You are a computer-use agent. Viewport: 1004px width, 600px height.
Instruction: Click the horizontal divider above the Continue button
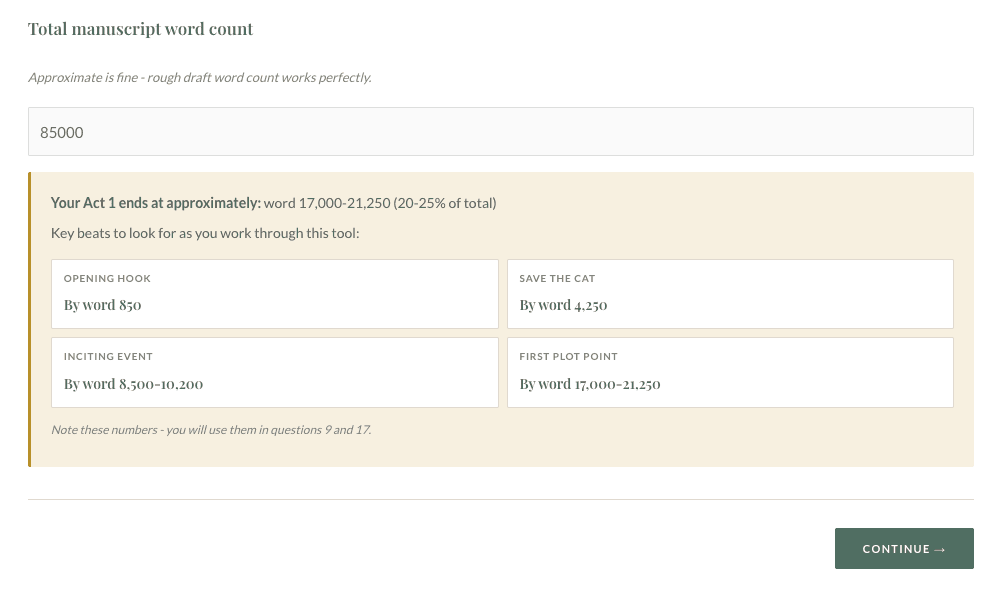coord(500,499)
